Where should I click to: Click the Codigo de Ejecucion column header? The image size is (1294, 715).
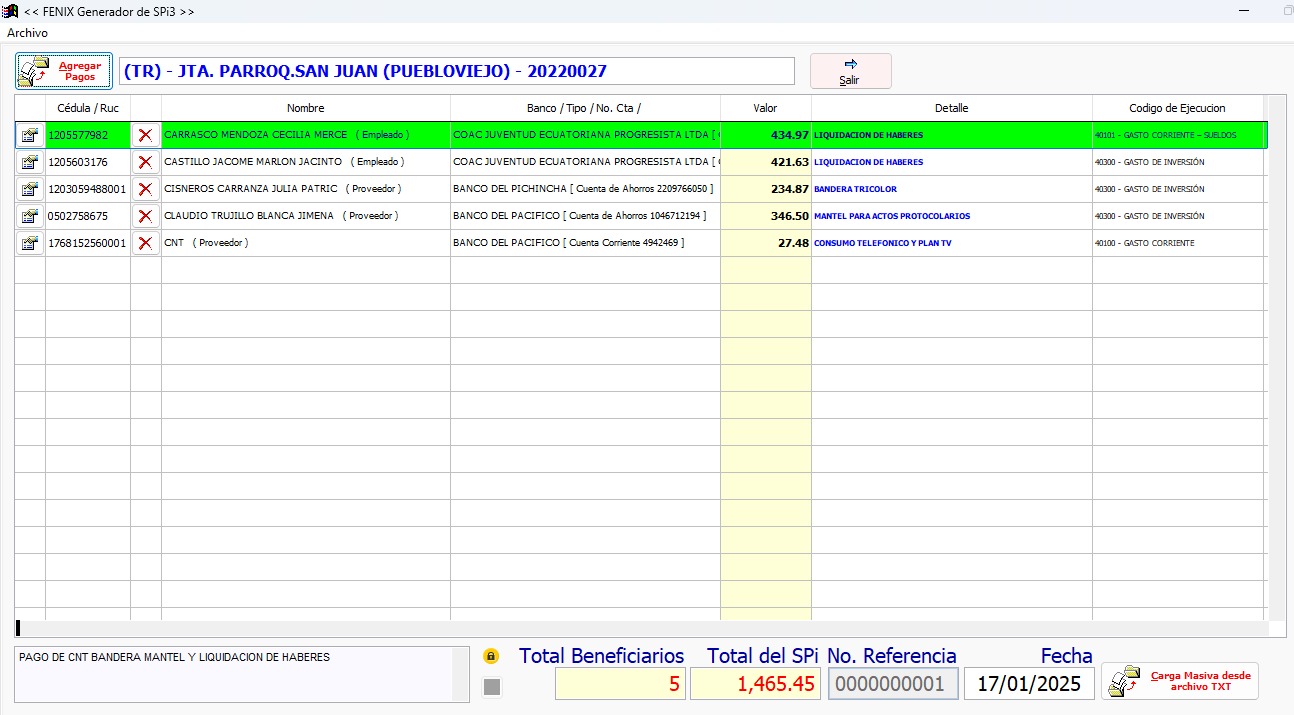pos(1177,108)
